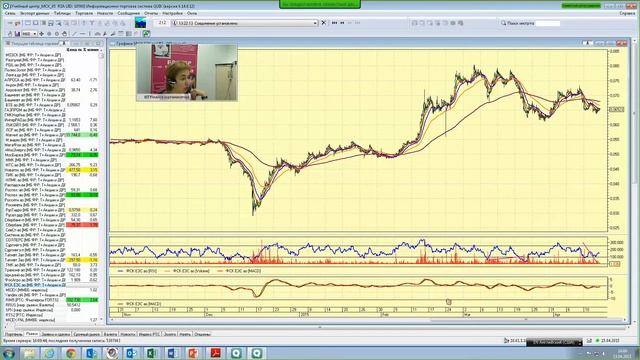Select the hand pan tool

tap(64, 34)
